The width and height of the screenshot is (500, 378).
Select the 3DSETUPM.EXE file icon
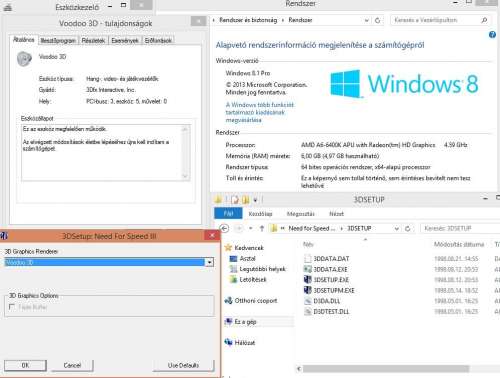[307, 290]
